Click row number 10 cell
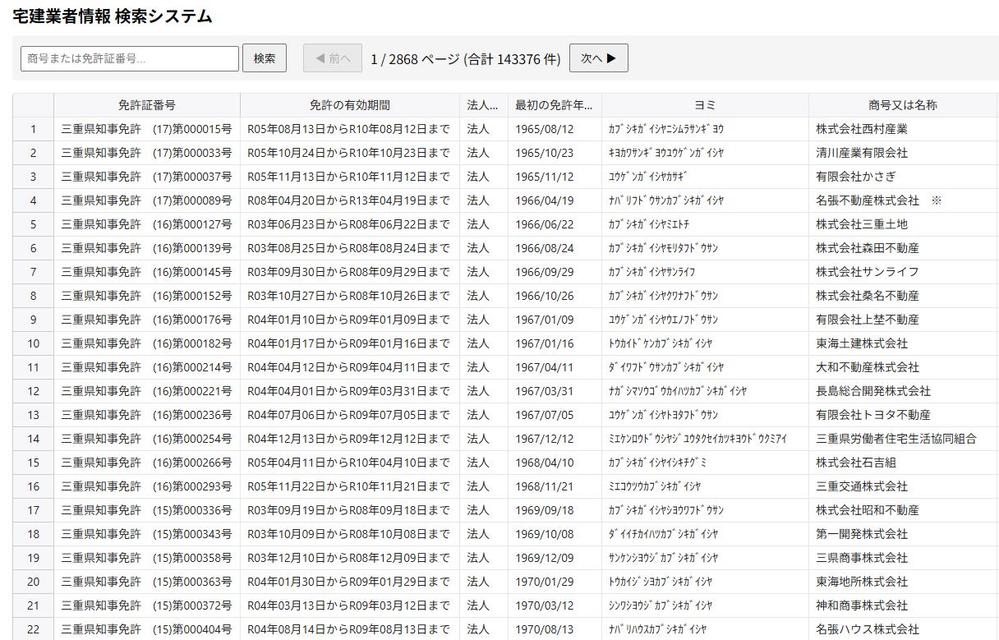Viewport: 999px width, 640px height. (x=33, y=343)
